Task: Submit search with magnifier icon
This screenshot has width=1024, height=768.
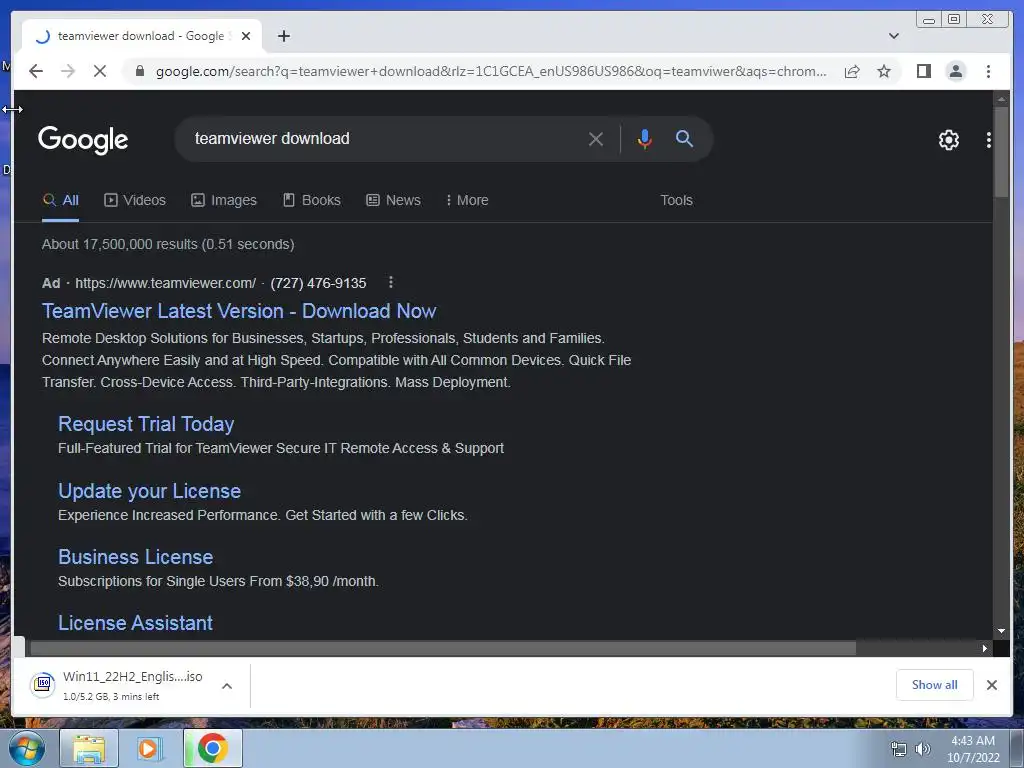Action: pos(684,138)
